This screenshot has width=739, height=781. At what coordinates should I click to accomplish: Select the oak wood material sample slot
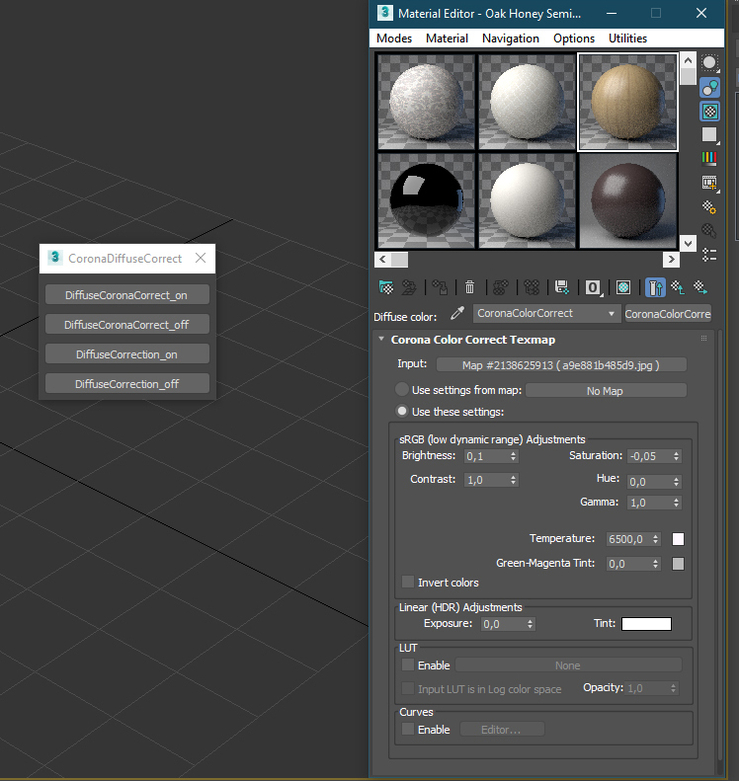pos(627,102)
